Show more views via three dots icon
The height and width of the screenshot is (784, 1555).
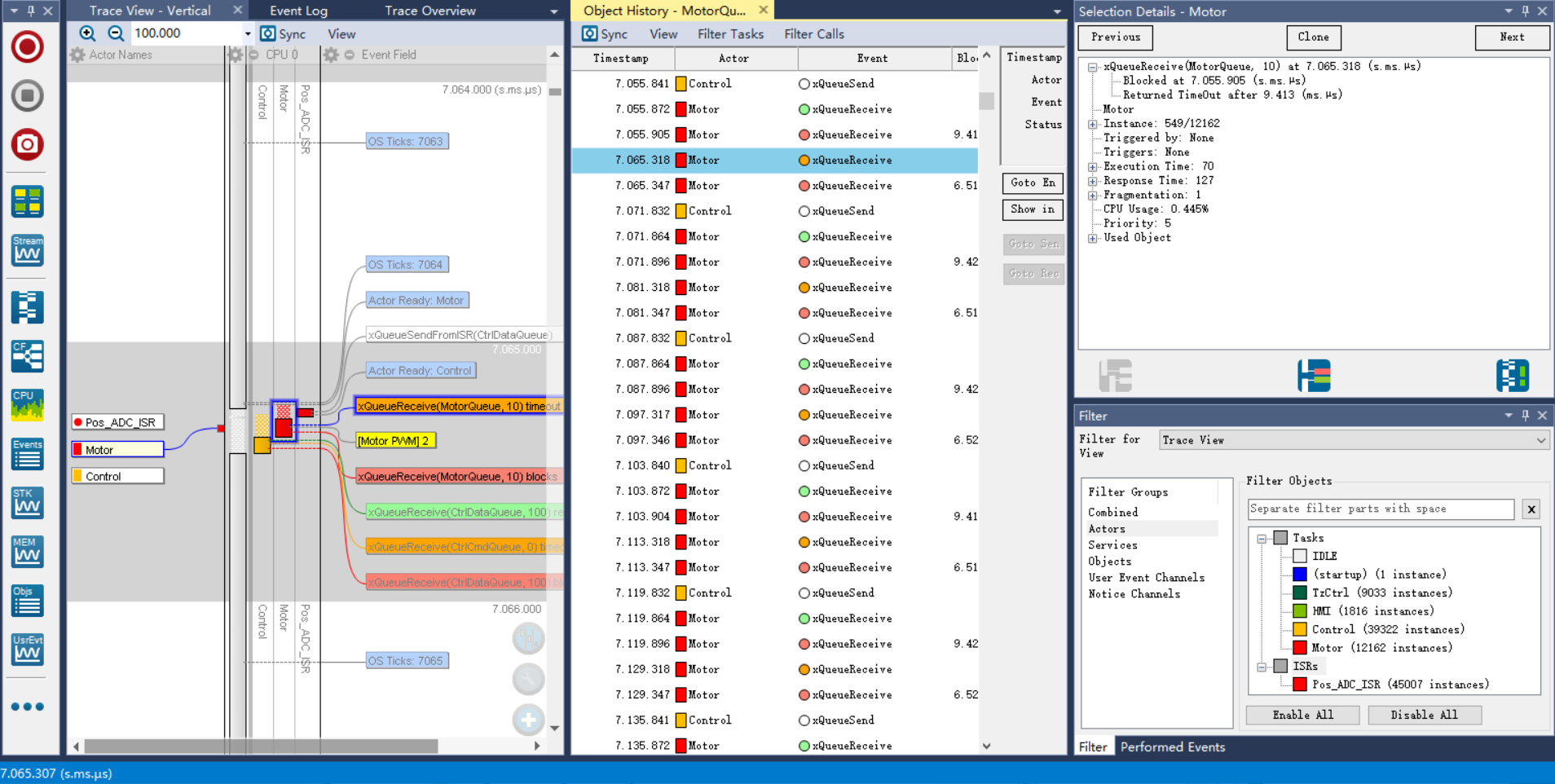pos(28,707)
